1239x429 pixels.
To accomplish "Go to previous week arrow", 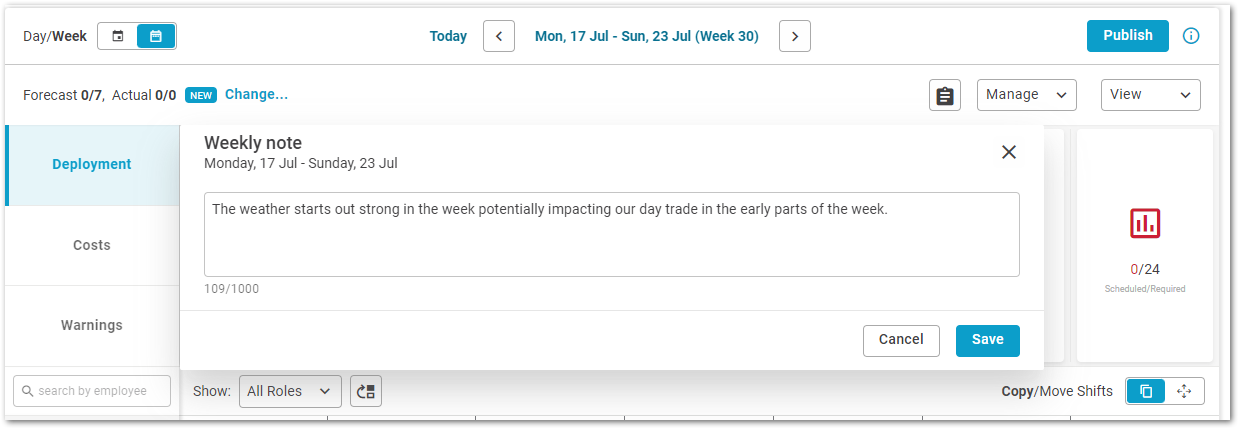I will 499,36.
